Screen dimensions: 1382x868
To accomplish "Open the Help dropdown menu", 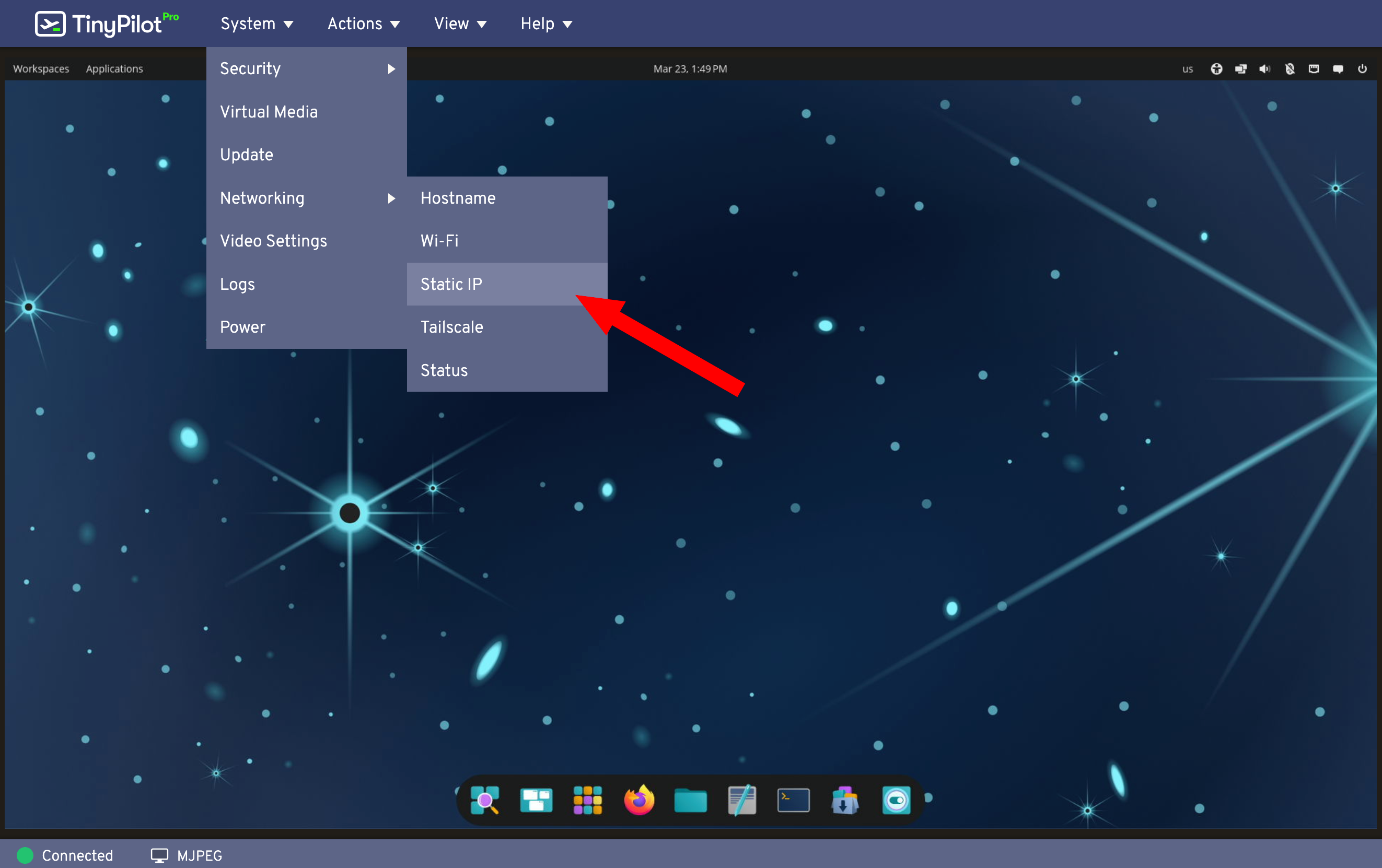I will (x=545, y=24).
